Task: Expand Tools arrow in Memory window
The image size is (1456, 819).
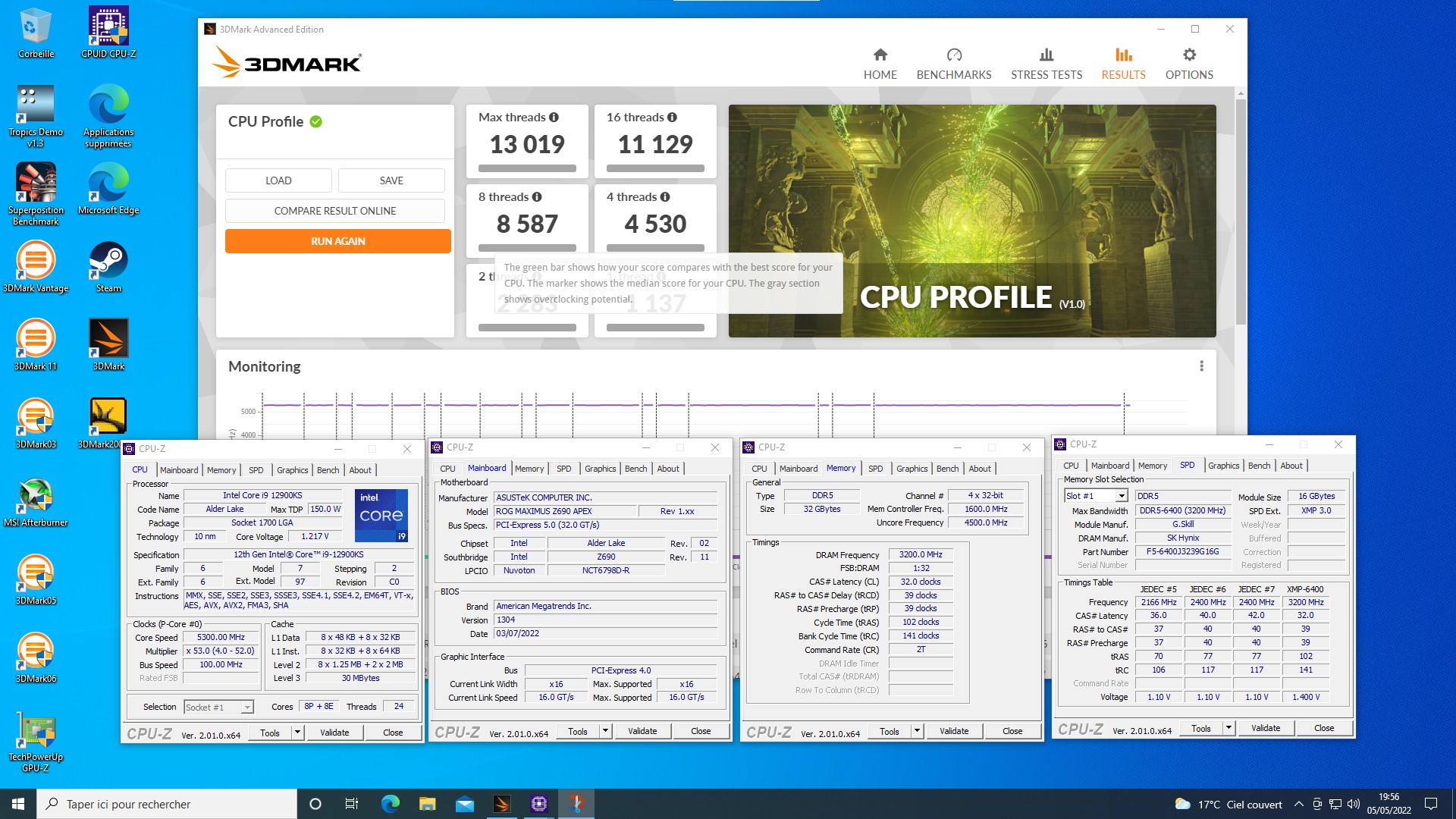Action: 918,731
